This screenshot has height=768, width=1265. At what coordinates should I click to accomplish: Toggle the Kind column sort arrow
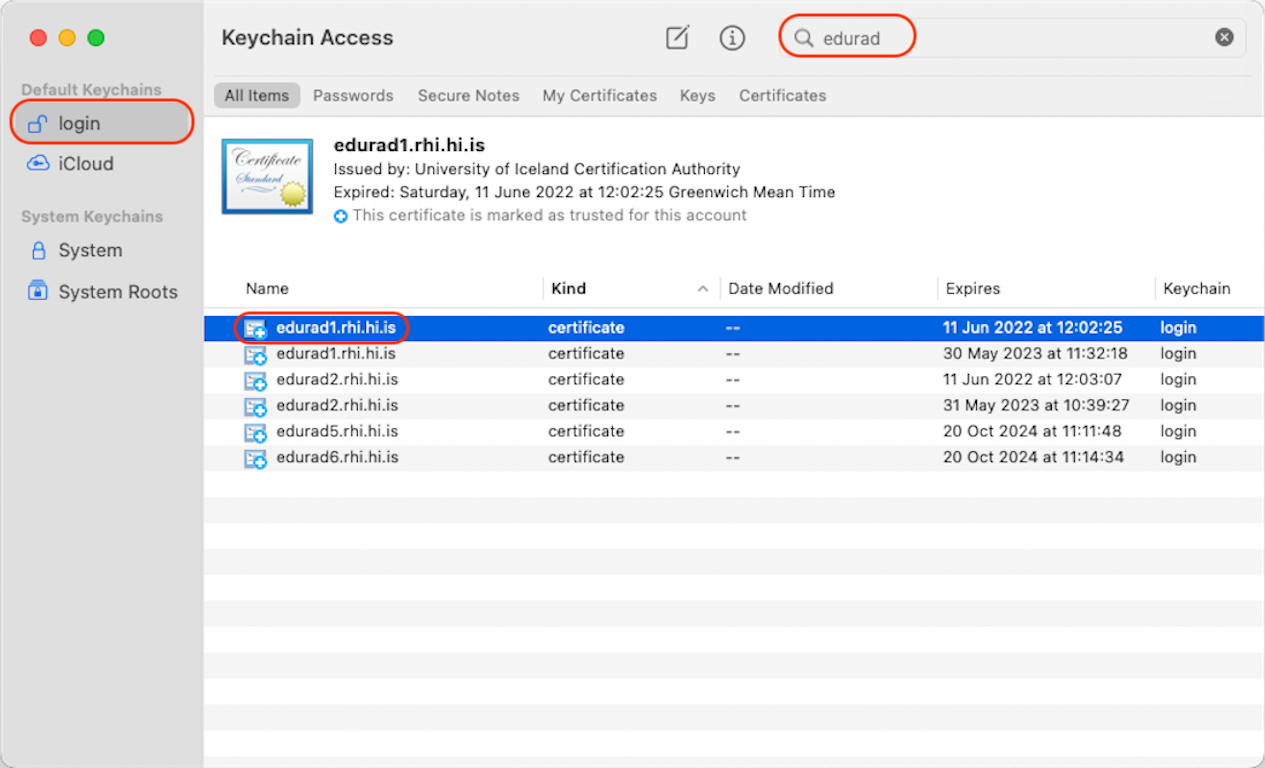[703, 289]
